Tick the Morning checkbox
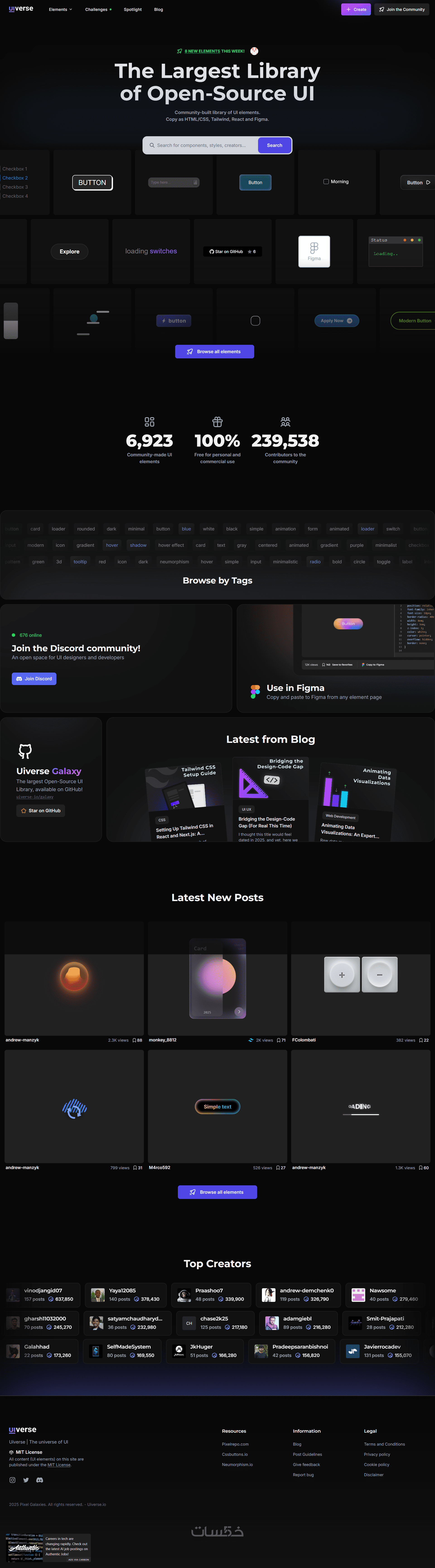435x1568 pixels. coord(326,181)
